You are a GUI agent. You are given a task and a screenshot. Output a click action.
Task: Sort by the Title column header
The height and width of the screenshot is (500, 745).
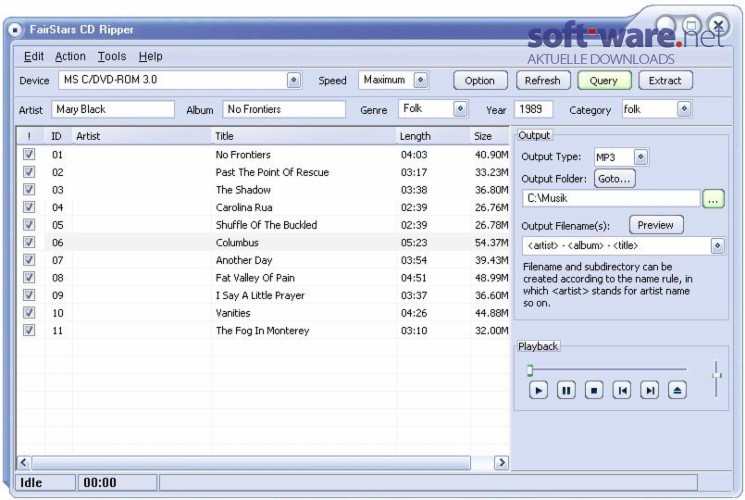click(x=304, y=136)
